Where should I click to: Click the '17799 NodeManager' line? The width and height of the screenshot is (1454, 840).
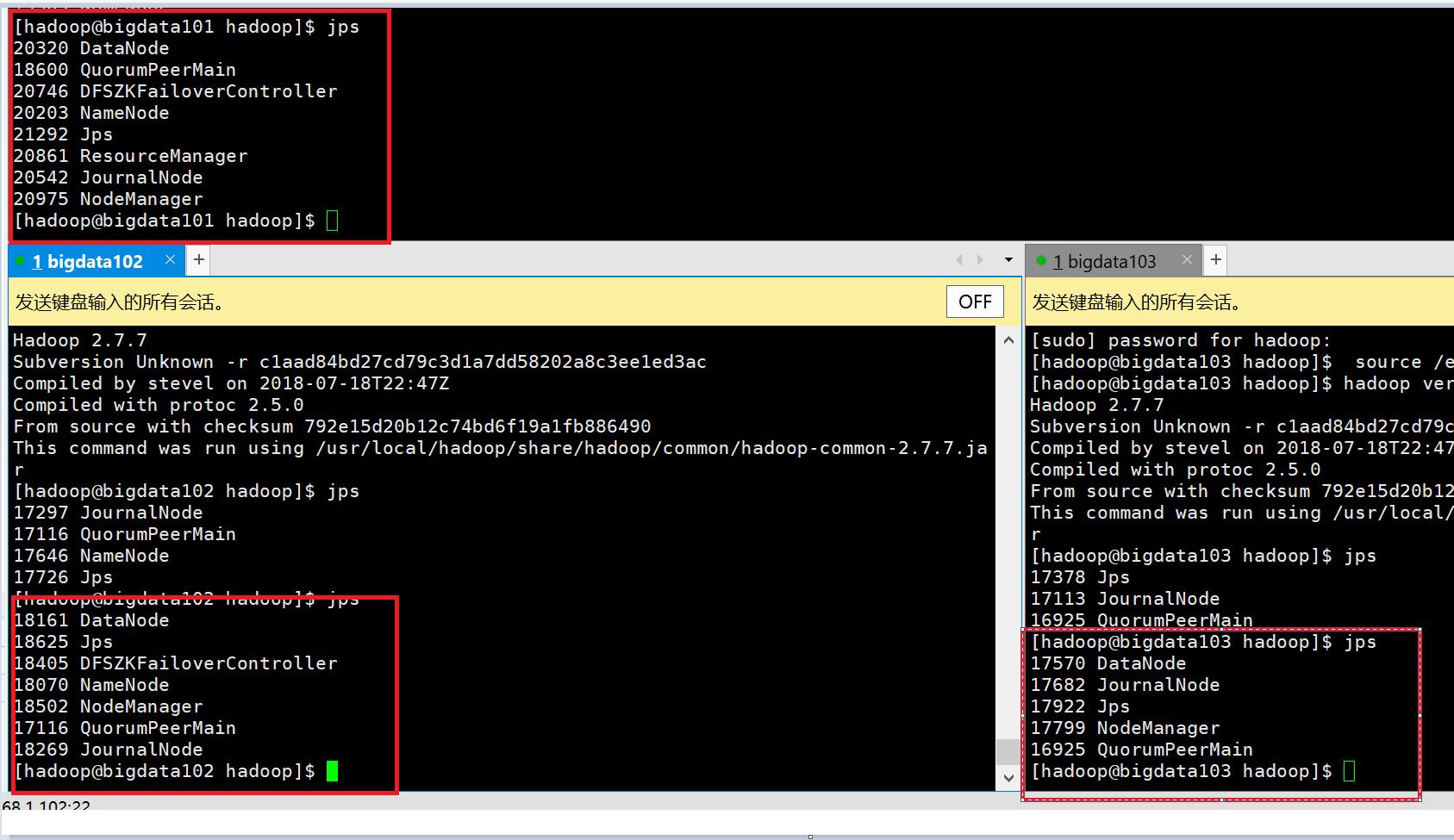pyautogui.click(x=1125, y=728)
